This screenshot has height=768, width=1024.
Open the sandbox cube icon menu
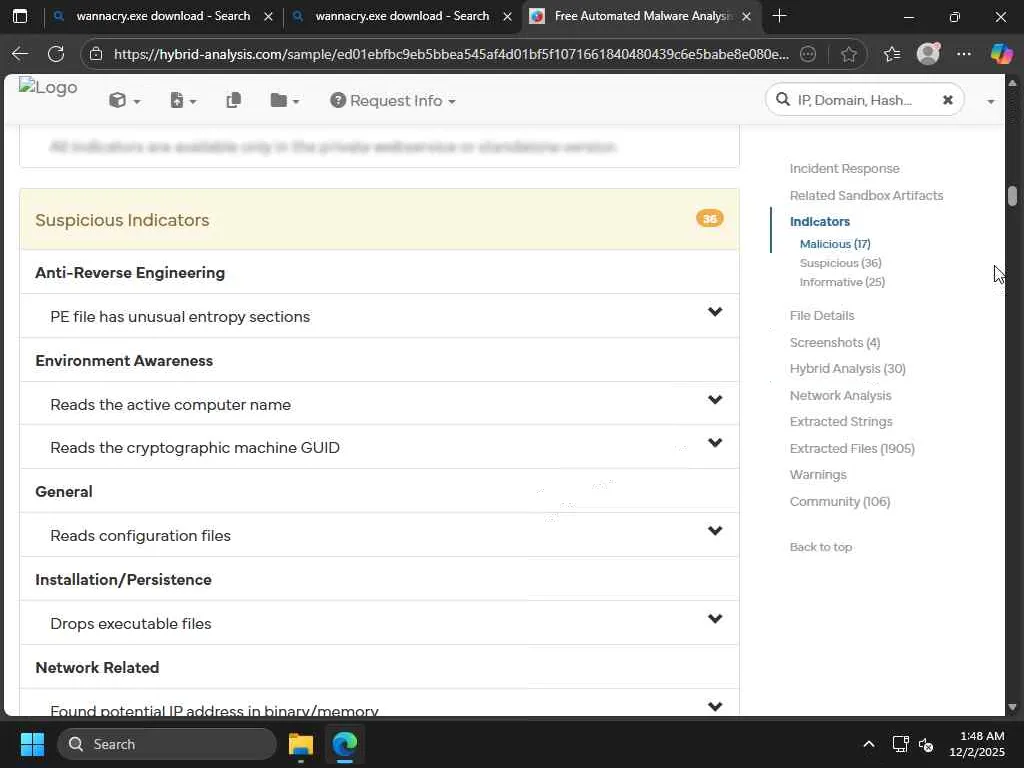point(124,100)
